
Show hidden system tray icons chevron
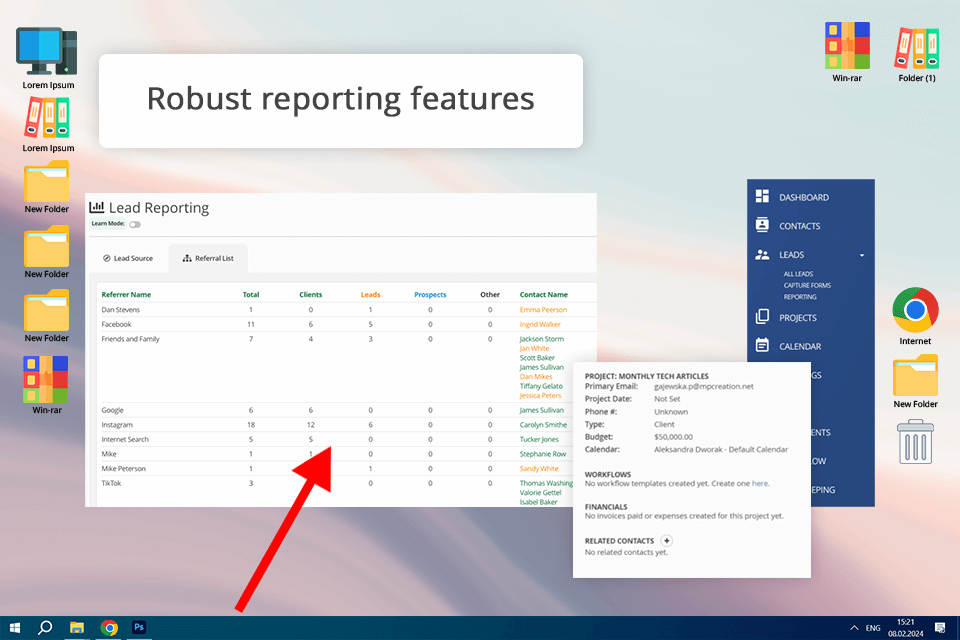pyautogui.click(x=853, y=628)
